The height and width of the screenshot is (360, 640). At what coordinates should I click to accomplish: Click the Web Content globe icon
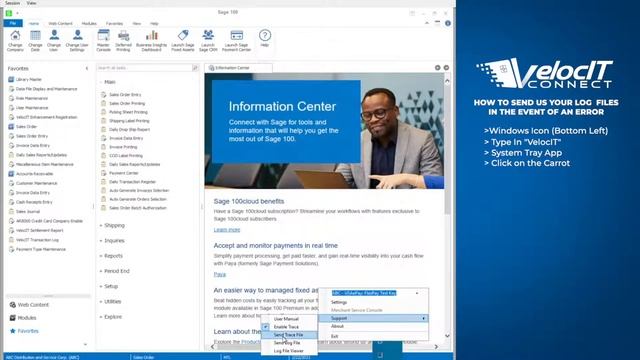[13, 304]
